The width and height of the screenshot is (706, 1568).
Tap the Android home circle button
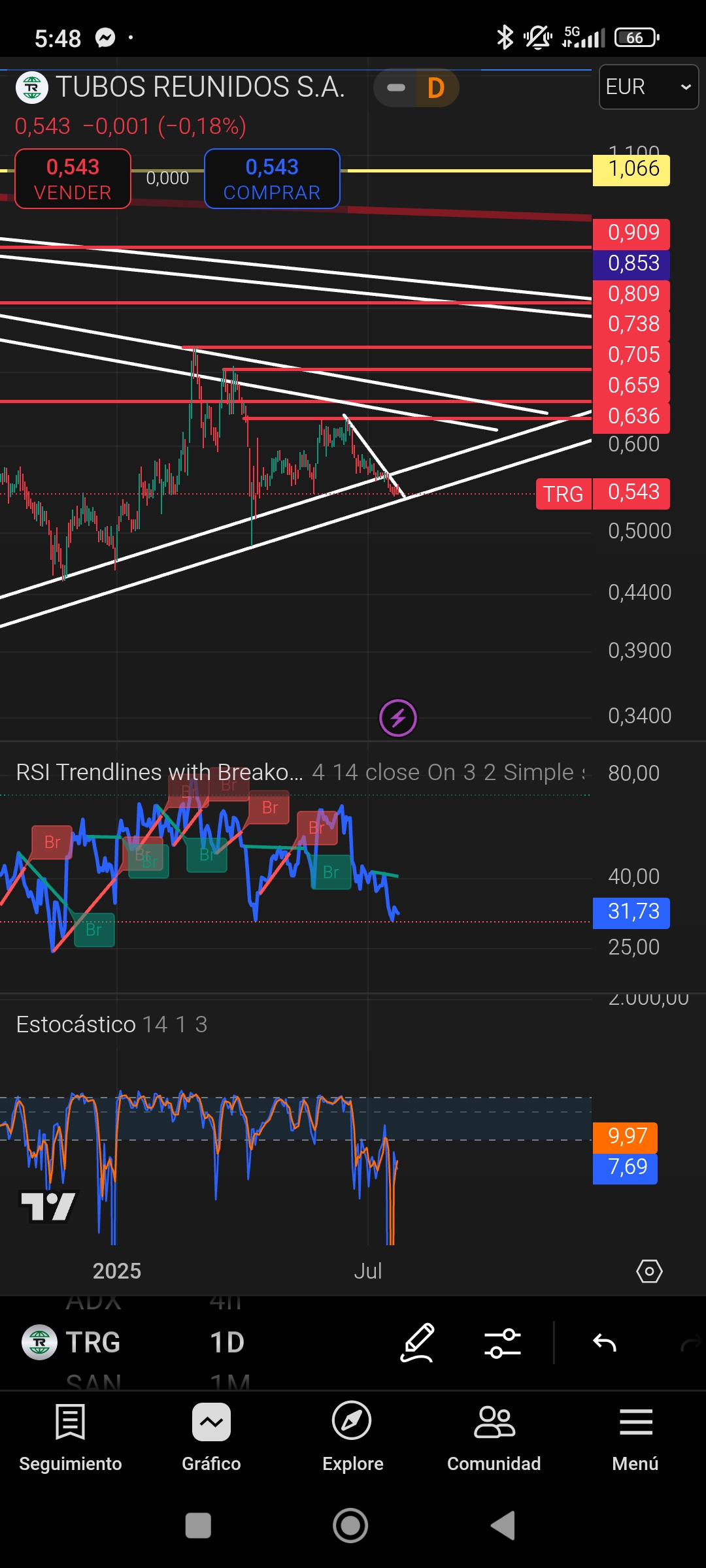tap(350, 1526)
